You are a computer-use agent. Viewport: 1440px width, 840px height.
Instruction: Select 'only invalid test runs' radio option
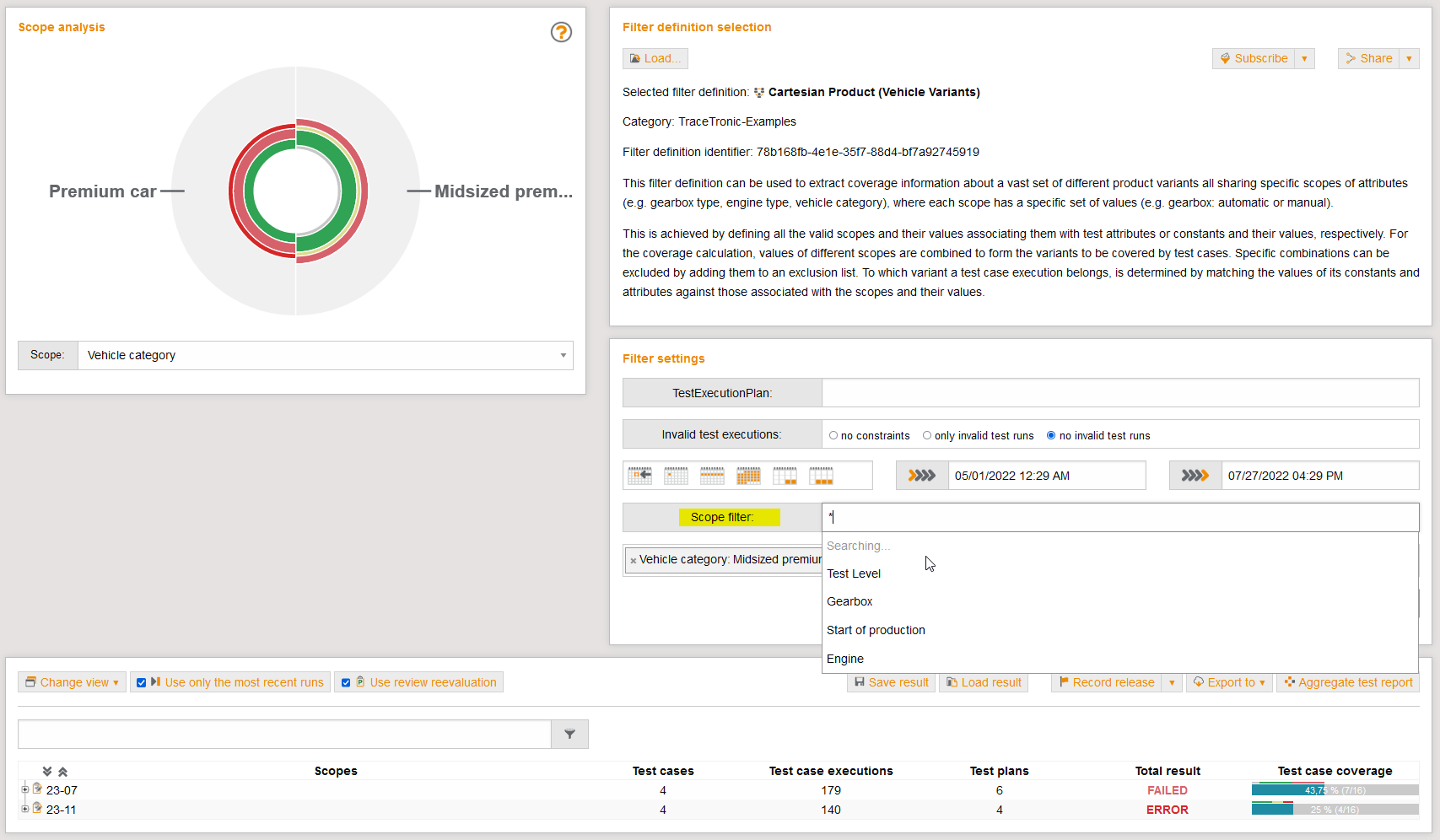(927, 435)
